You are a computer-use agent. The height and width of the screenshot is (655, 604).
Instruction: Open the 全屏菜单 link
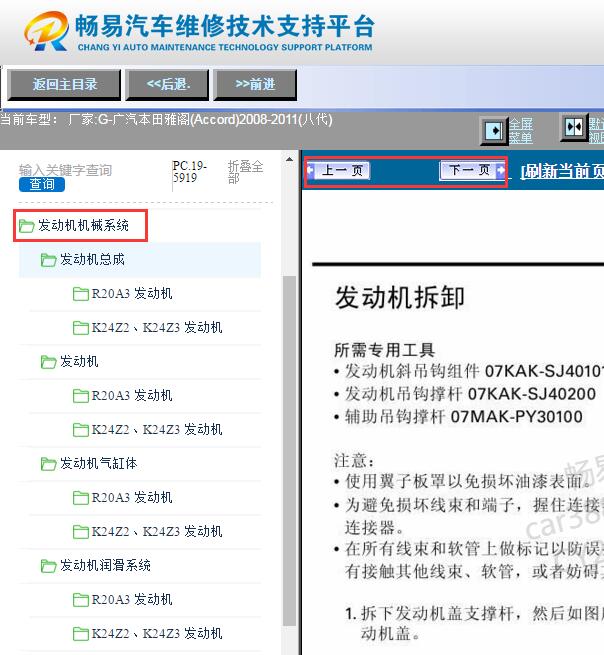tap(520, 131)
